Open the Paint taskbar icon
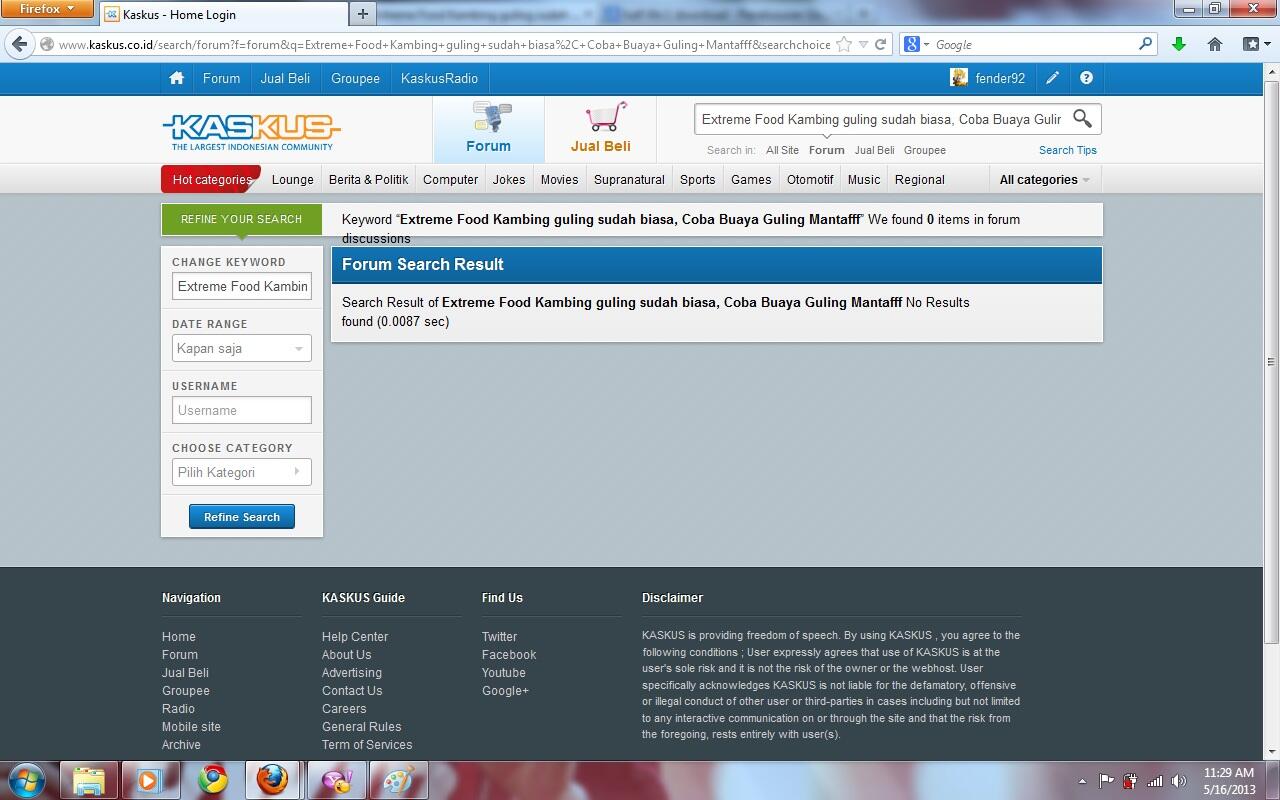This screenshot has width=1280, height=800. point(398,780)
